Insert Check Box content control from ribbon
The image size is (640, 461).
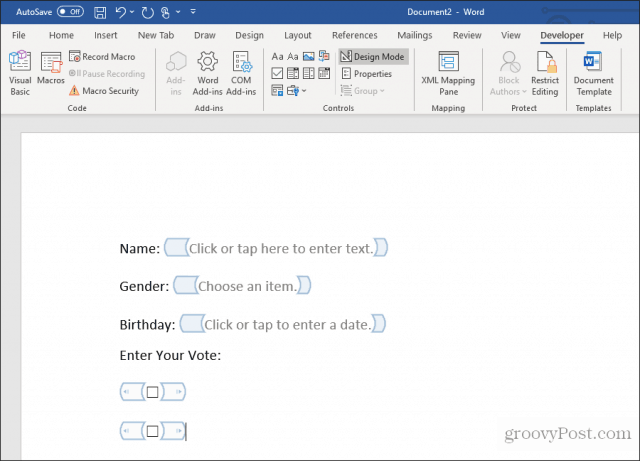point(277,73)
